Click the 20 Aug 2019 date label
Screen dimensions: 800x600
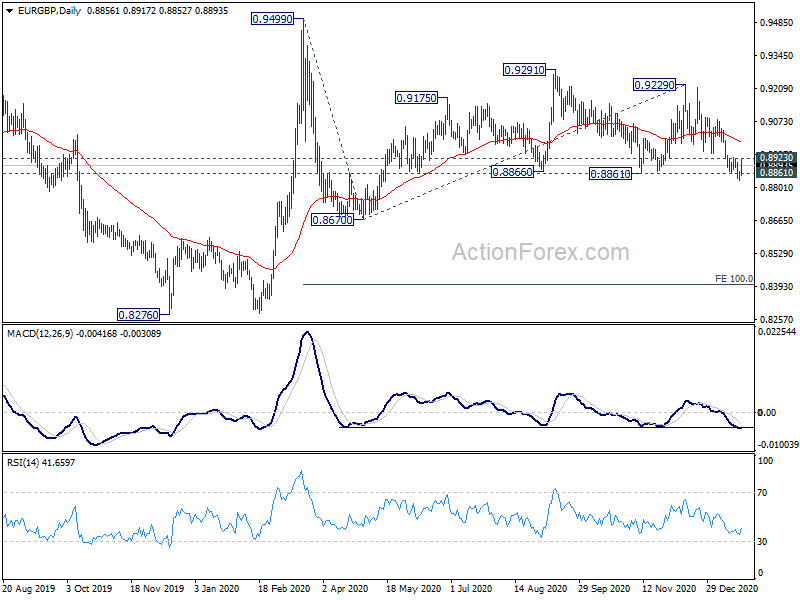click(29, 588)
